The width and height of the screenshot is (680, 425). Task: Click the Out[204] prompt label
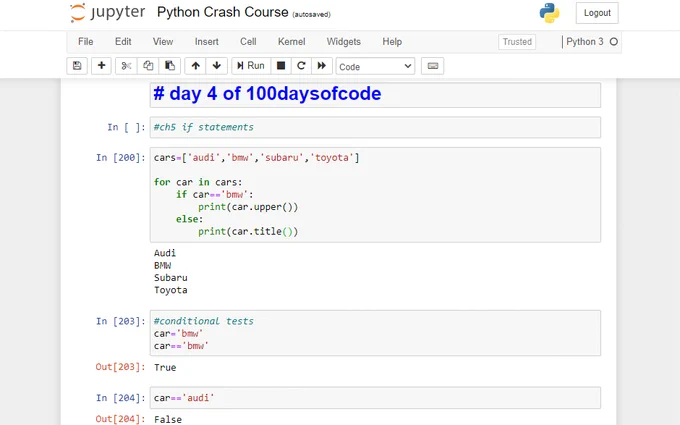(x=121, y=419)
